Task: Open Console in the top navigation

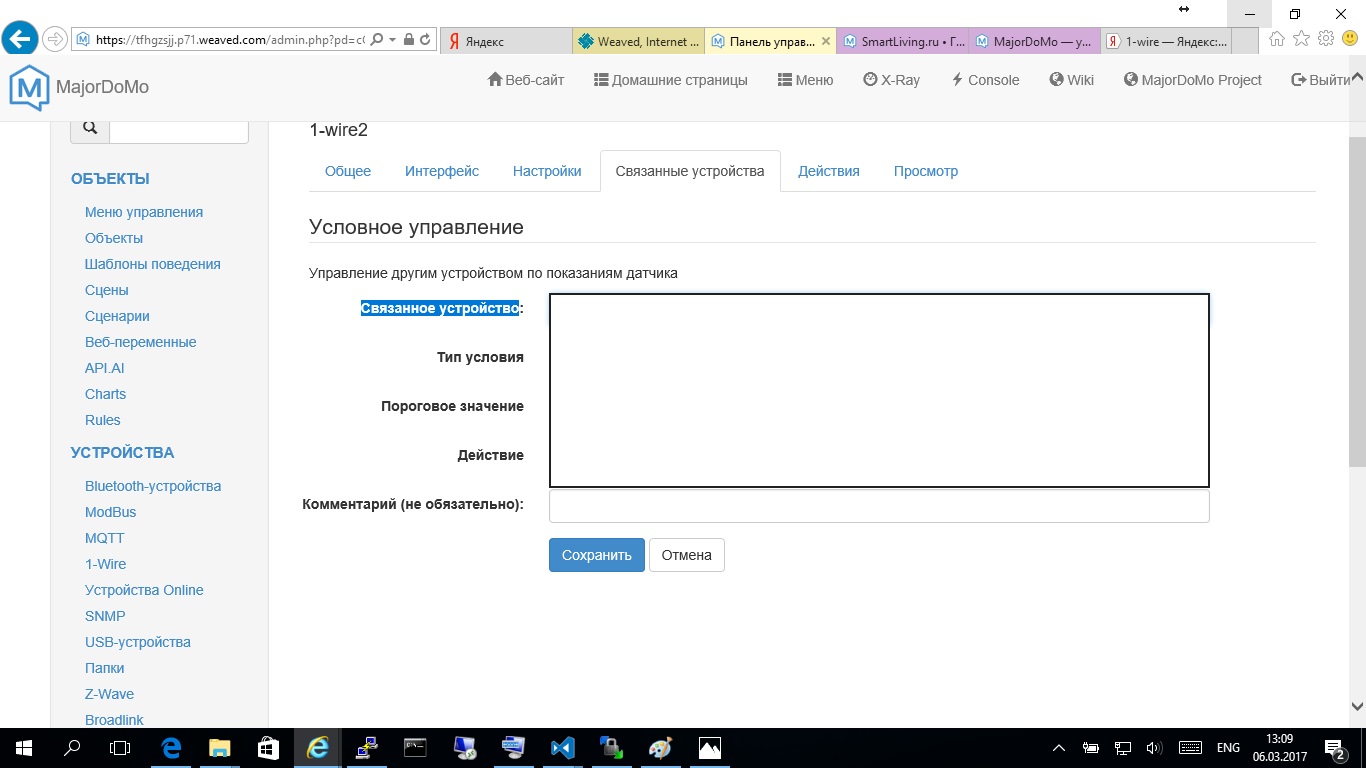Action: coord(985,80)
